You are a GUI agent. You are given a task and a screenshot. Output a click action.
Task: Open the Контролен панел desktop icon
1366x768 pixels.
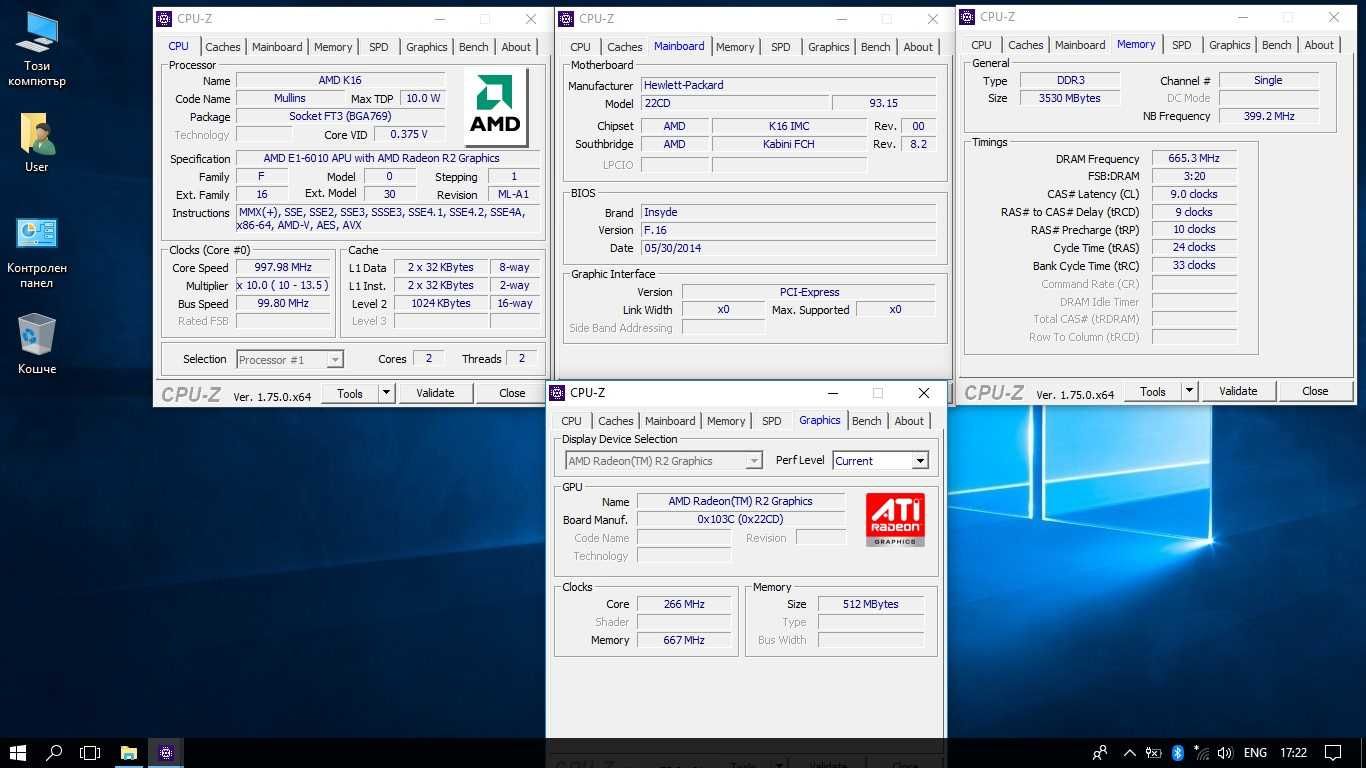point(37,253)
